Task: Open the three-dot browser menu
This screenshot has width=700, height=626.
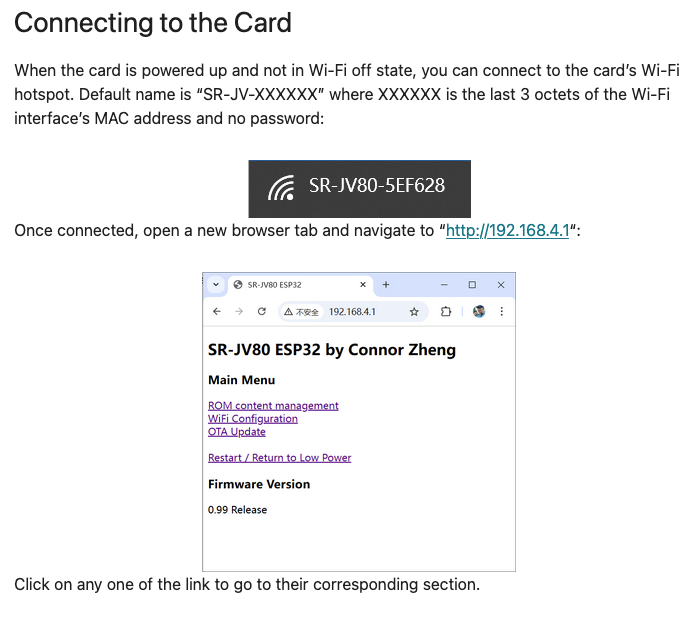Action: point(501,312)
